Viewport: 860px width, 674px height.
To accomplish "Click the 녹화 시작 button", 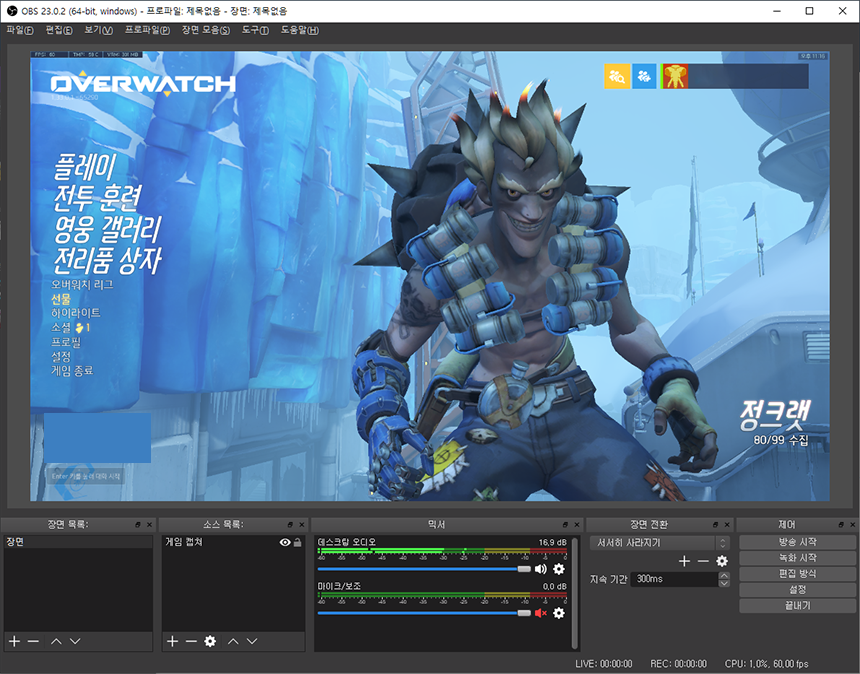I will click(x=797, y=558).
